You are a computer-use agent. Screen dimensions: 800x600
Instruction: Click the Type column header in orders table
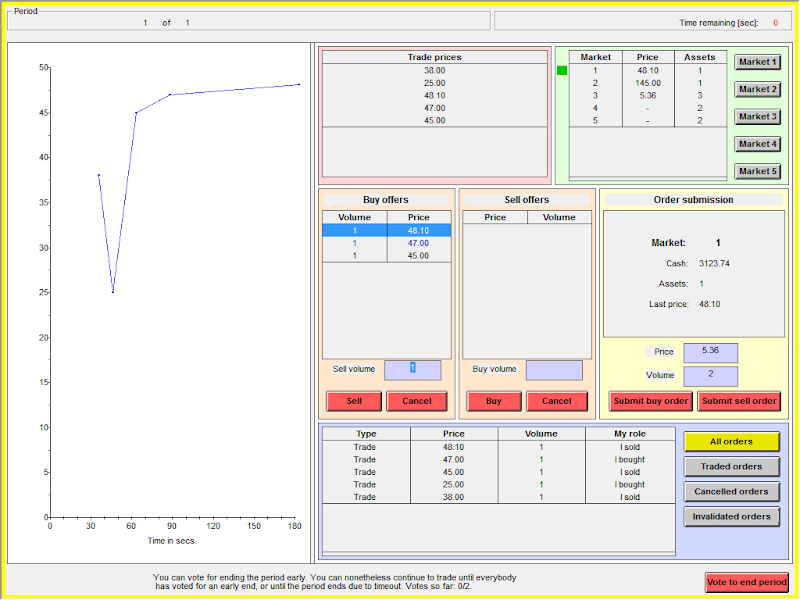[x=366, y=434]
